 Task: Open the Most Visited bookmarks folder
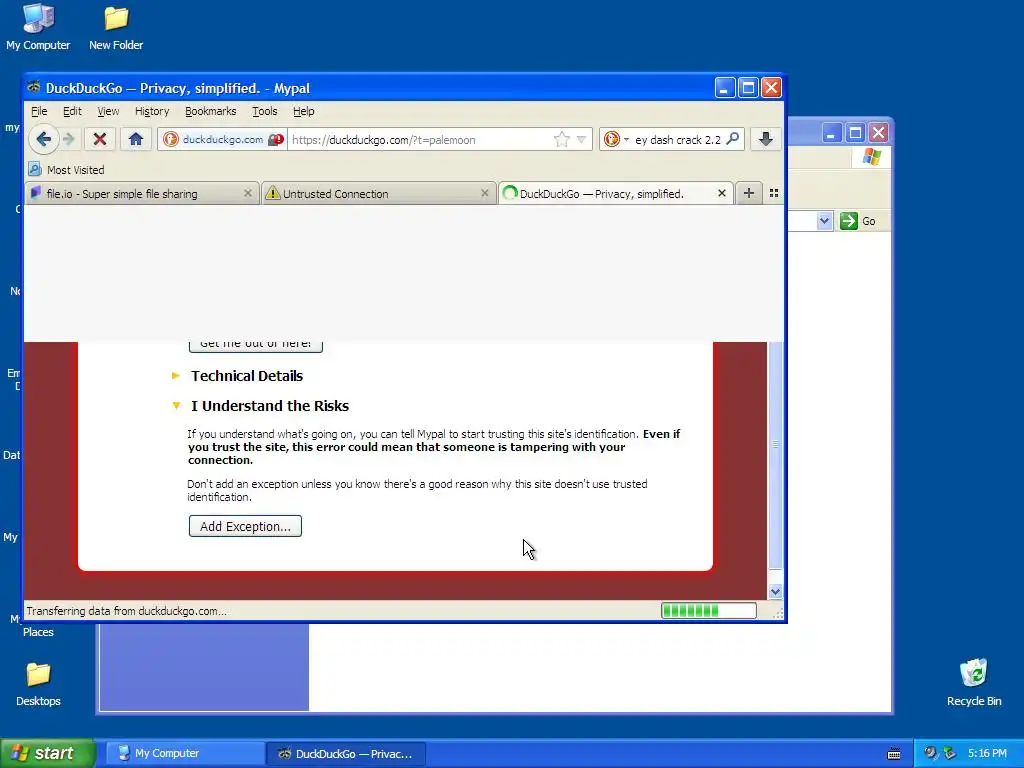pos(67,170)
